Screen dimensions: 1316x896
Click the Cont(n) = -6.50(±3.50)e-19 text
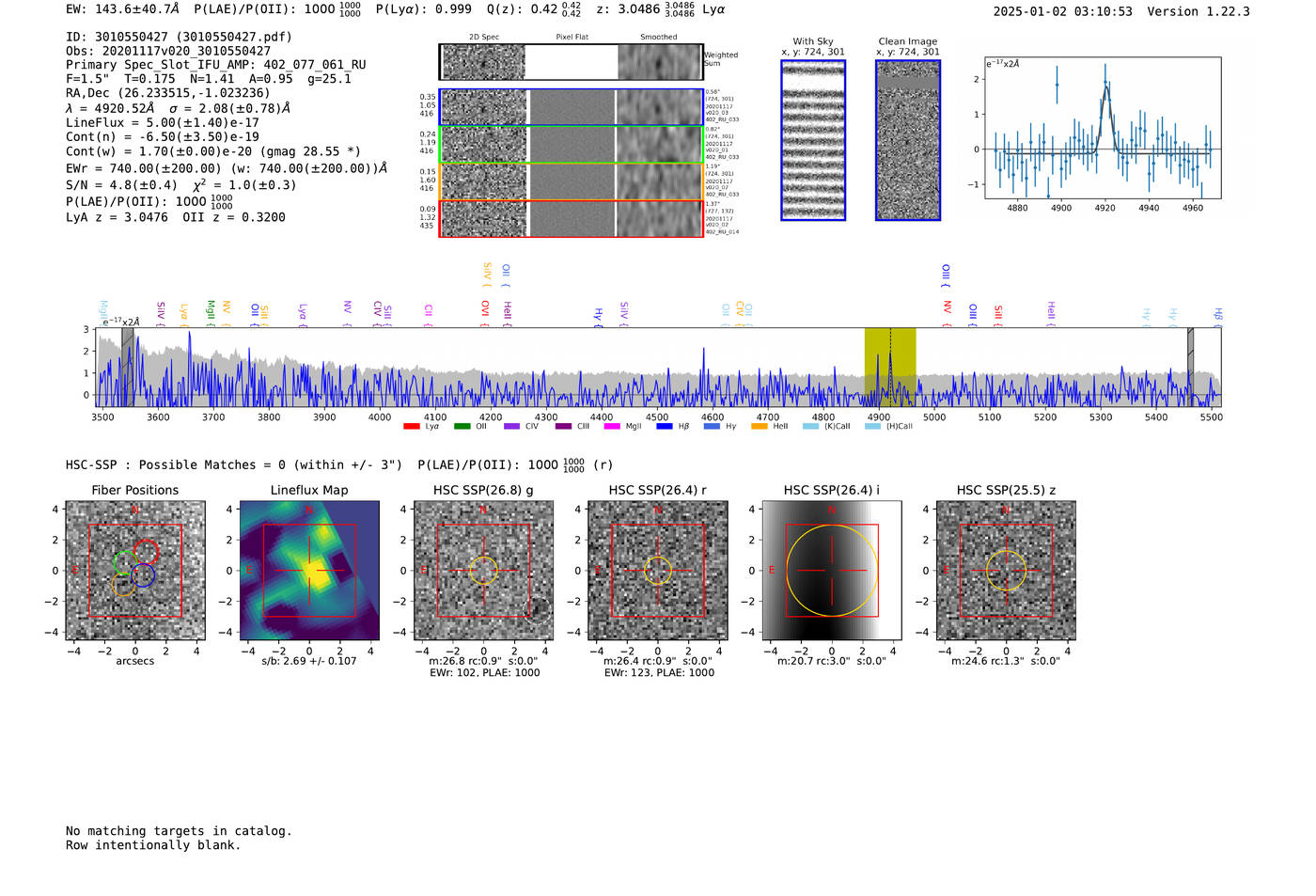click(162, 136)
